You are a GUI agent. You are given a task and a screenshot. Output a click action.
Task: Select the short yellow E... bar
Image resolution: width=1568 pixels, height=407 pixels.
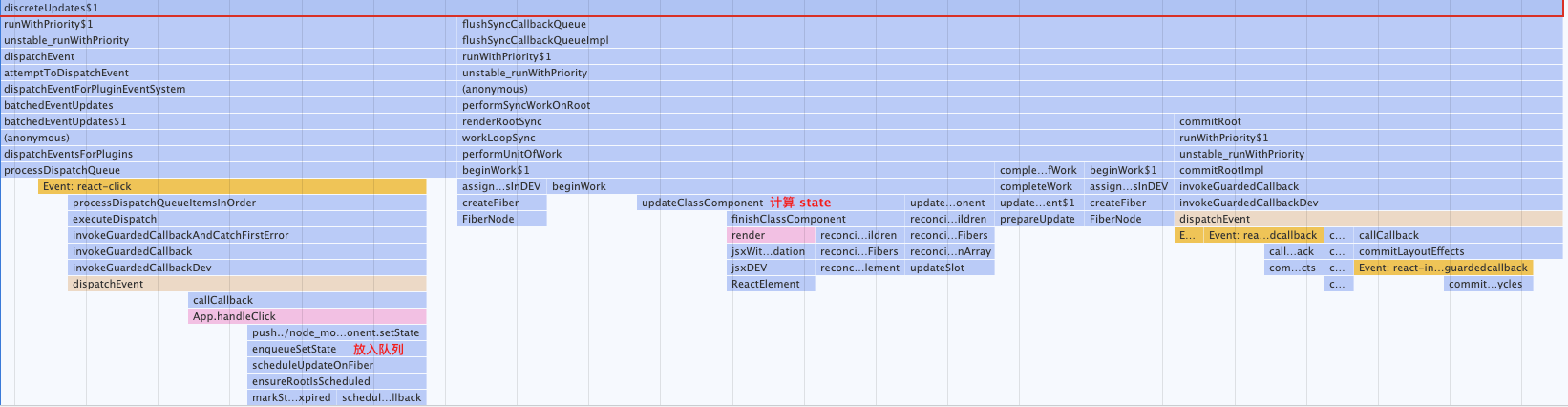pyautogui.click(x=1189, y=235)
